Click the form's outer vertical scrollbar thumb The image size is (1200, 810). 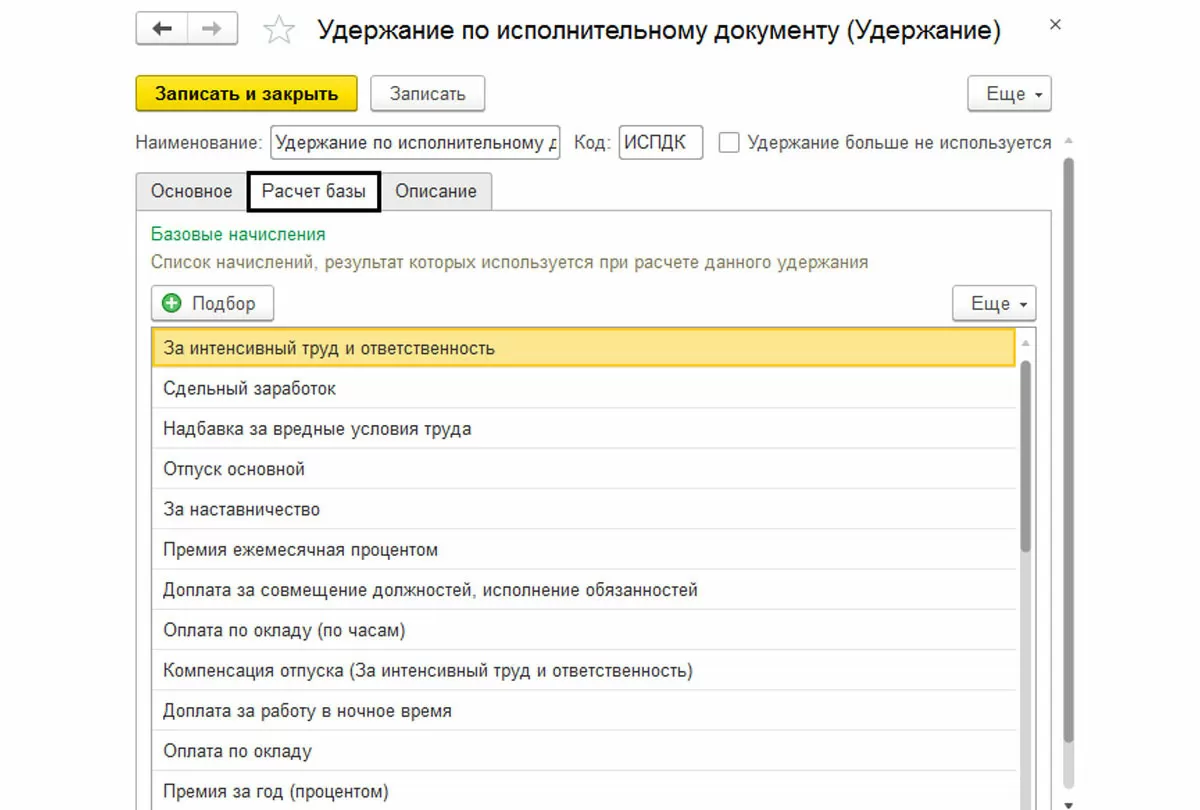pos(1068,450)
